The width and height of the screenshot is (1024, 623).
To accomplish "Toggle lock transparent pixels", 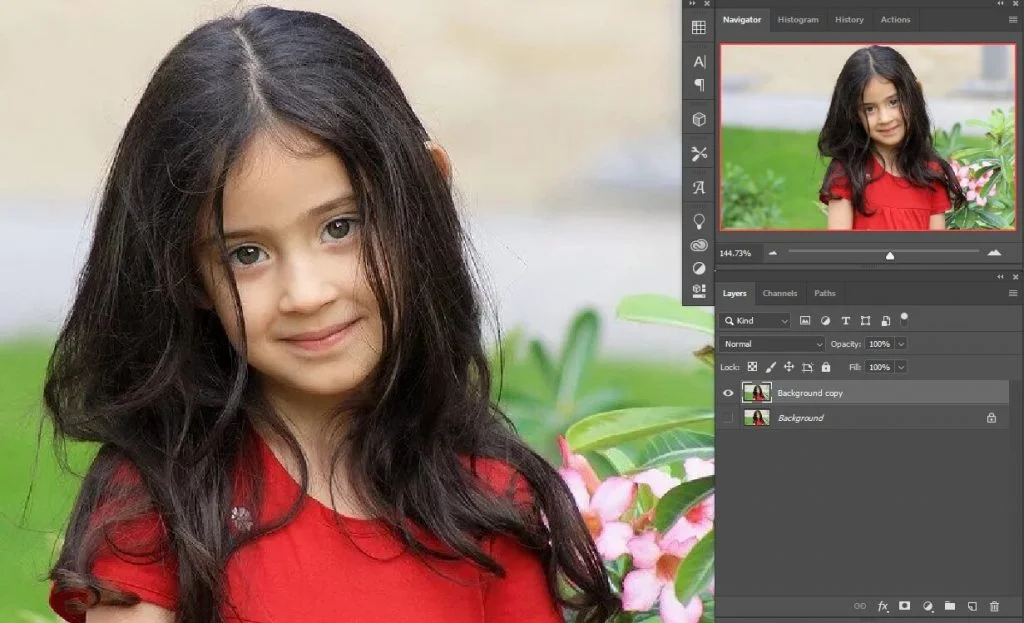I will 752,367.
